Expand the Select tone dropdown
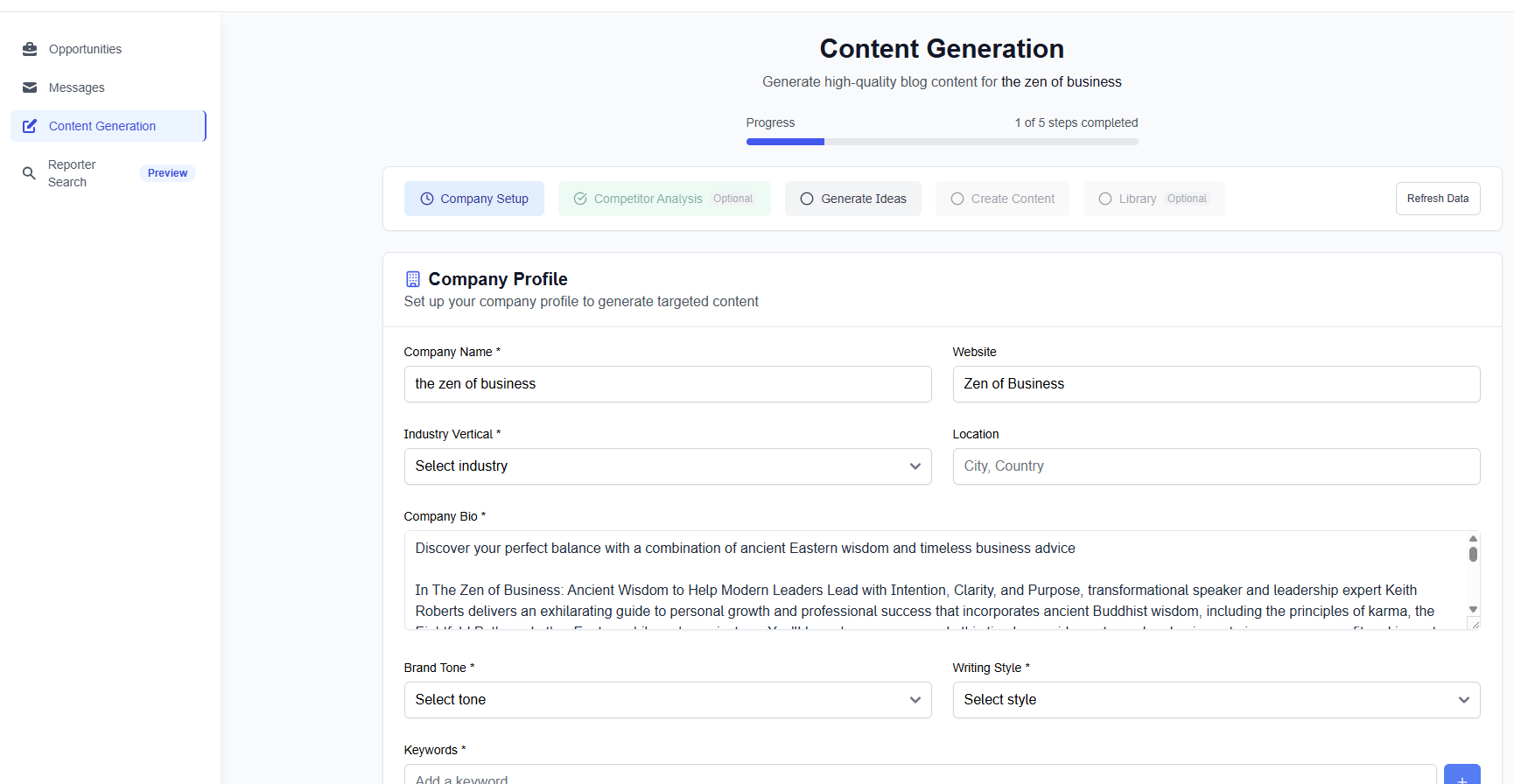Screen dimensions: 1514x784 pyautogui.click(x=667, y=700)
